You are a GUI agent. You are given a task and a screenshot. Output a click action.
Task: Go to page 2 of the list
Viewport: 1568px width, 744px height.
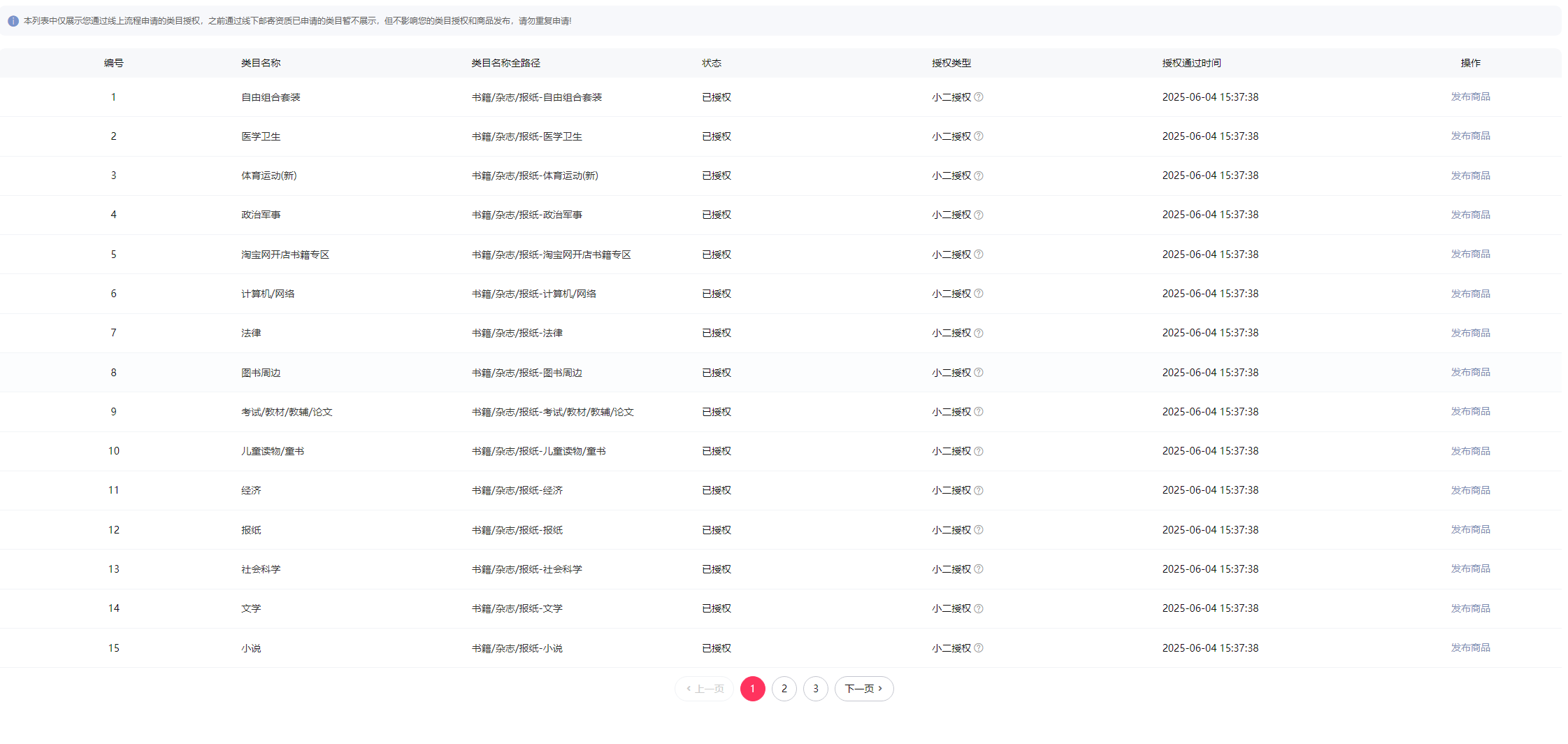[x=784, y=689]
